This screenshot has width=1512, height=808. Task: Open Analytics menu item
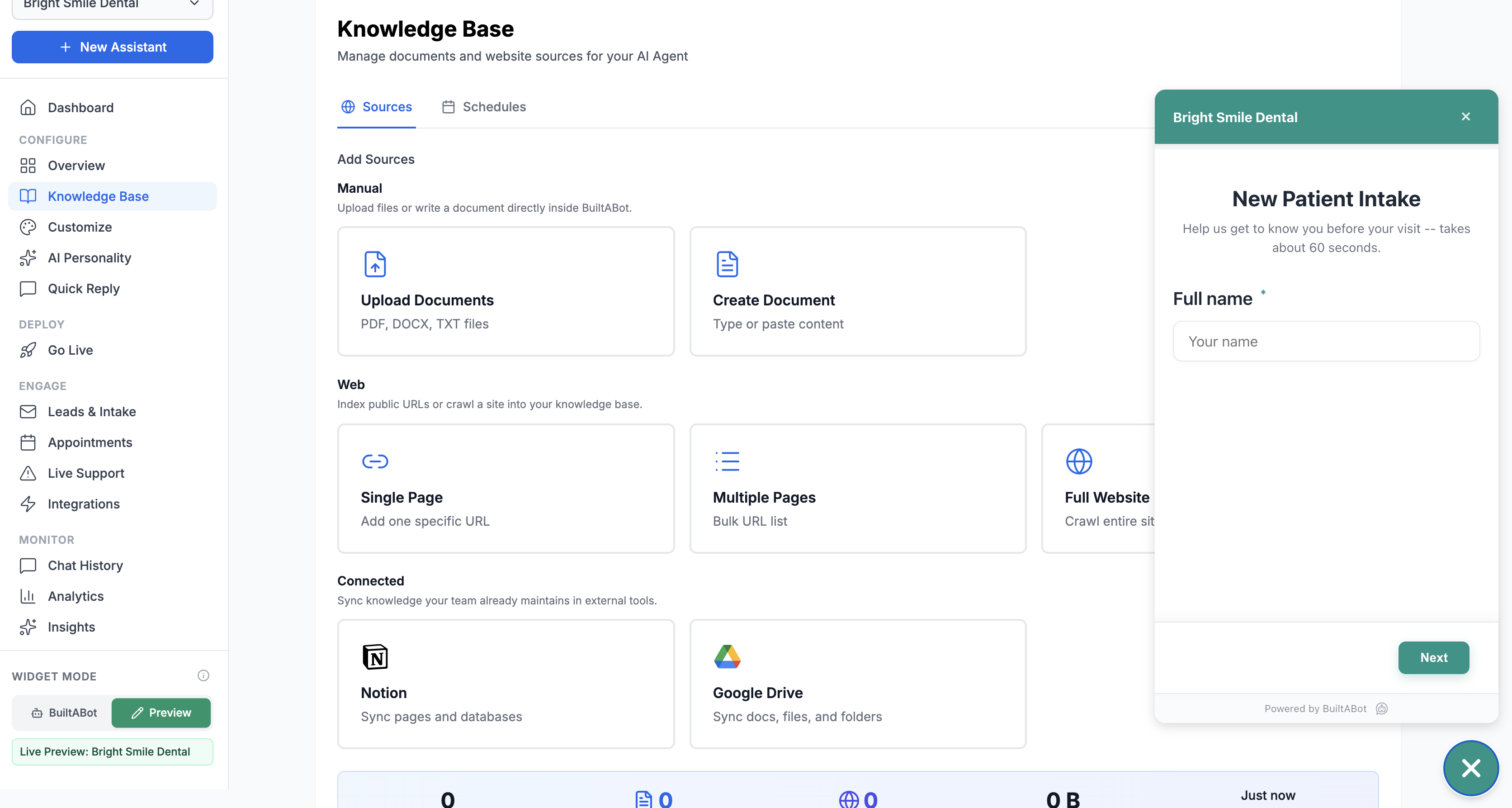[113, 597]
